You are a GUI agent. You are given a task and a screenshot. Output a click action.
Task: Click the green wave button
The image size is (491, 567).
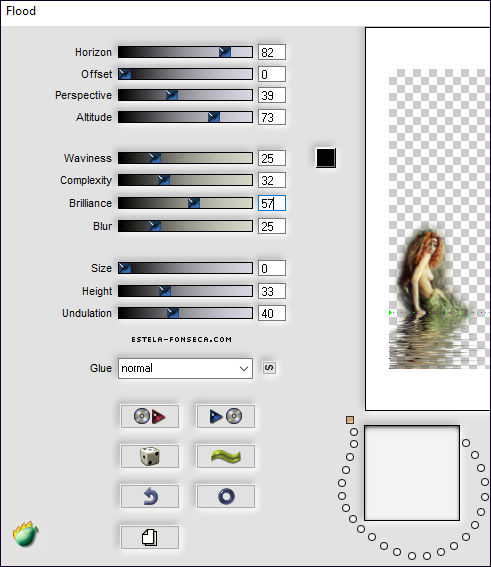coord(225,456)
